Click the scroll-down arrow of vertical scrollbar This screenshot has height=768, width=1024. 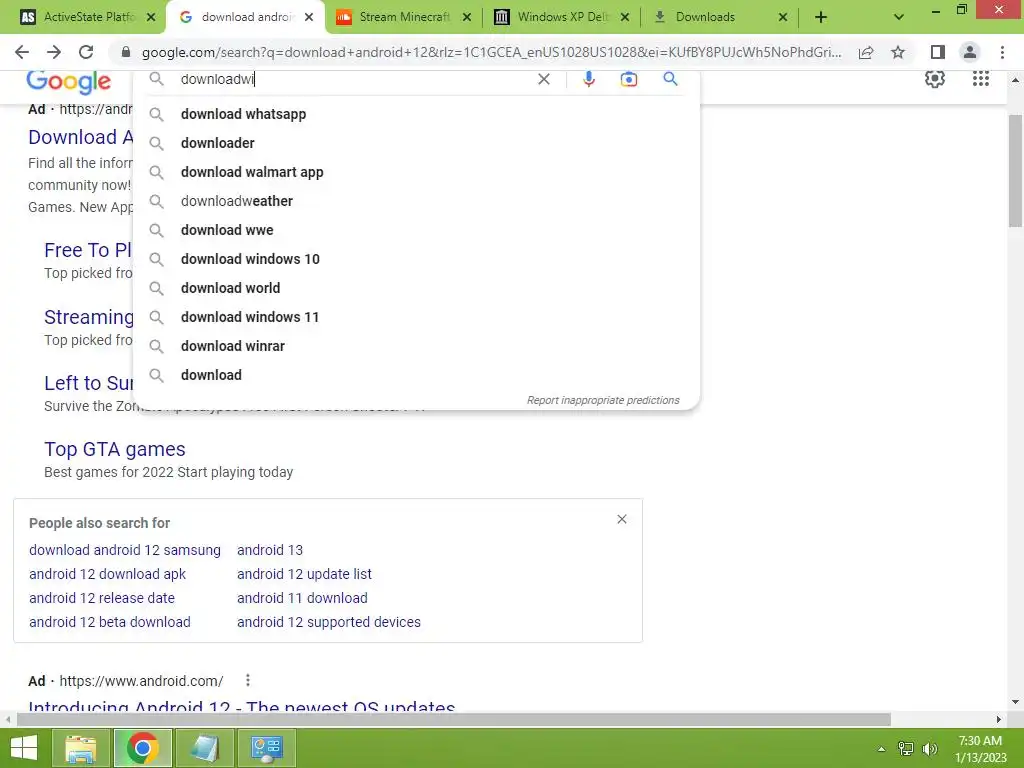pyautogui.click(x=1015, y=703)
